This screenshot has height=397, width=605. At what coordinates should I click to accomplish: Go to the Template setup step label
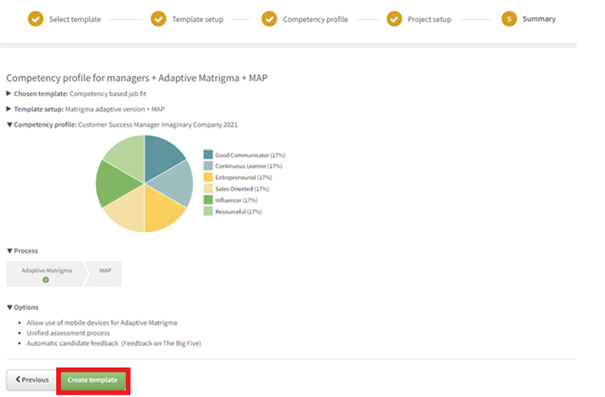198,19
